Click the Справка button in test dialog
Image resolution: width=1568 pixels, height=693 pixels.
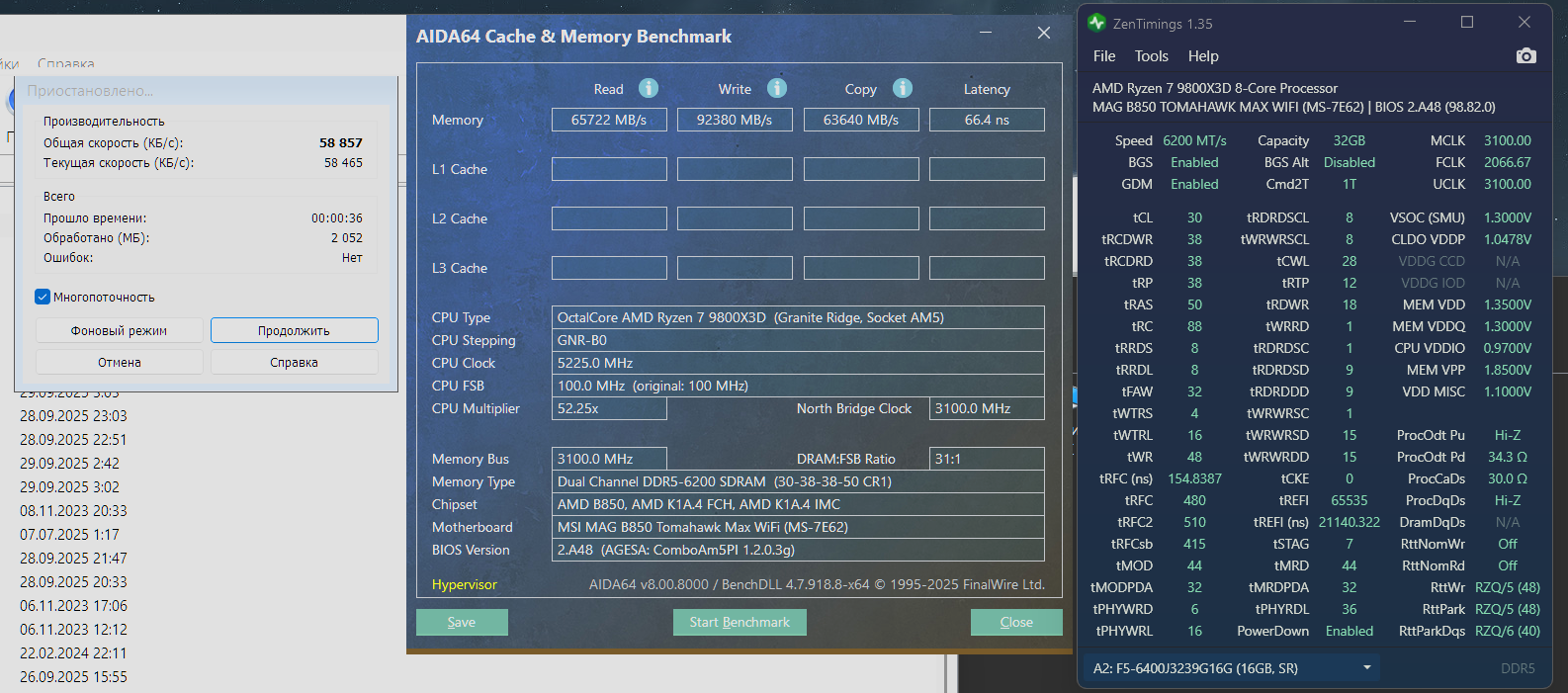pyautogui.click(x=295, y=362)
